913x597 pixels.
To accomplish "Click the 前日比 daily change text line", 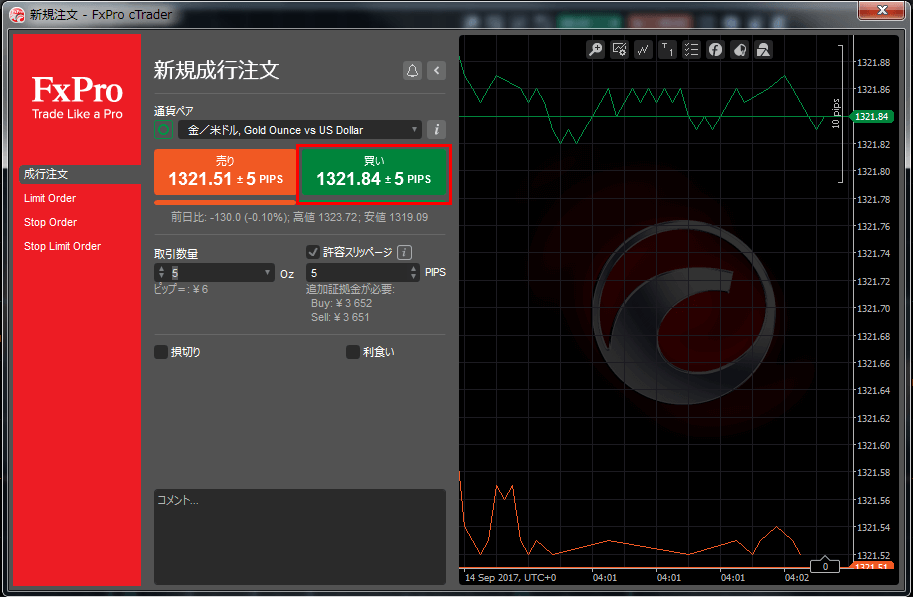I will pos(299,217).
